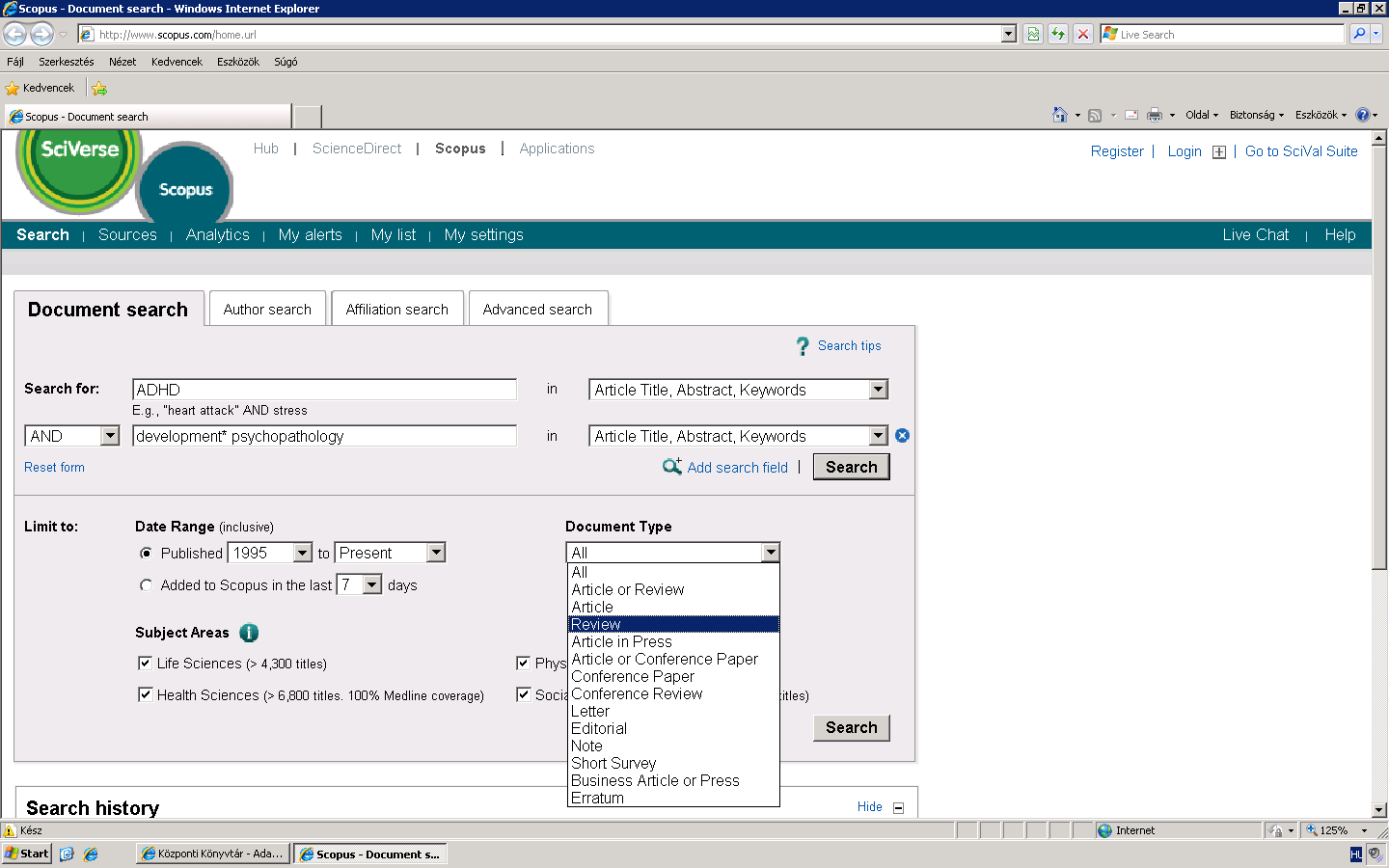Toggle the Life Sciences checkbox
The width and height of the screenshot is (1389, 868).
pos(145,663)
